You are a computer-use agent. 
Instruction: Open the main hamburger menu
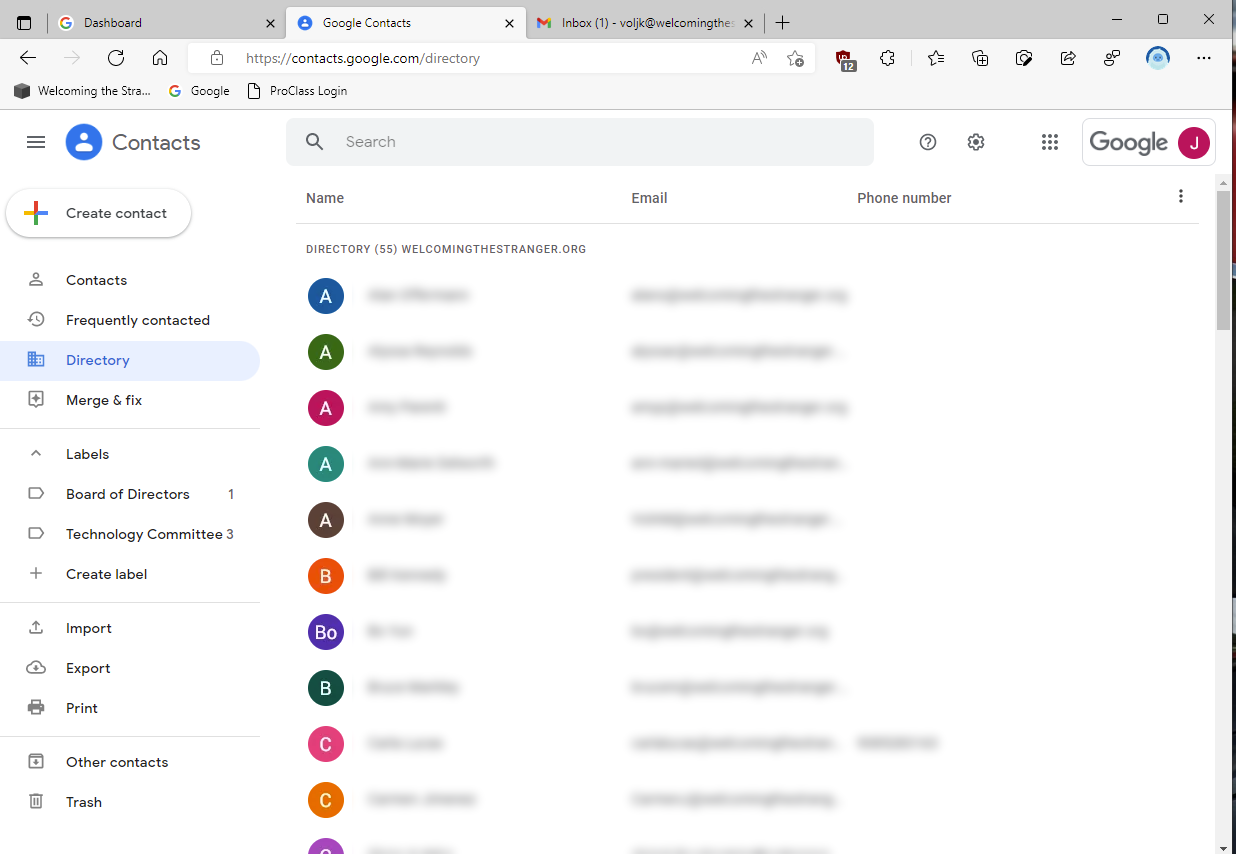click(x=36, y=142)
